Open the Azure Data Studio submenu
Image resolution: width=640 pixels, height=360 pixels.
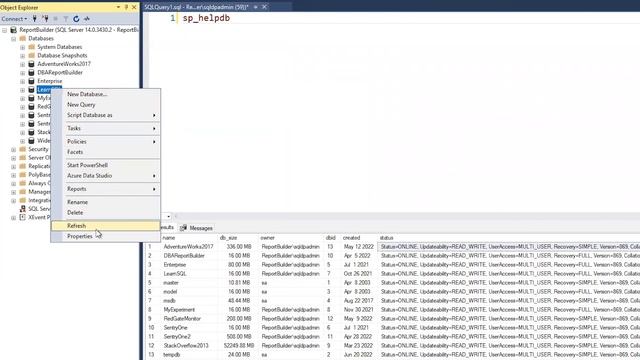click(106, 176)
